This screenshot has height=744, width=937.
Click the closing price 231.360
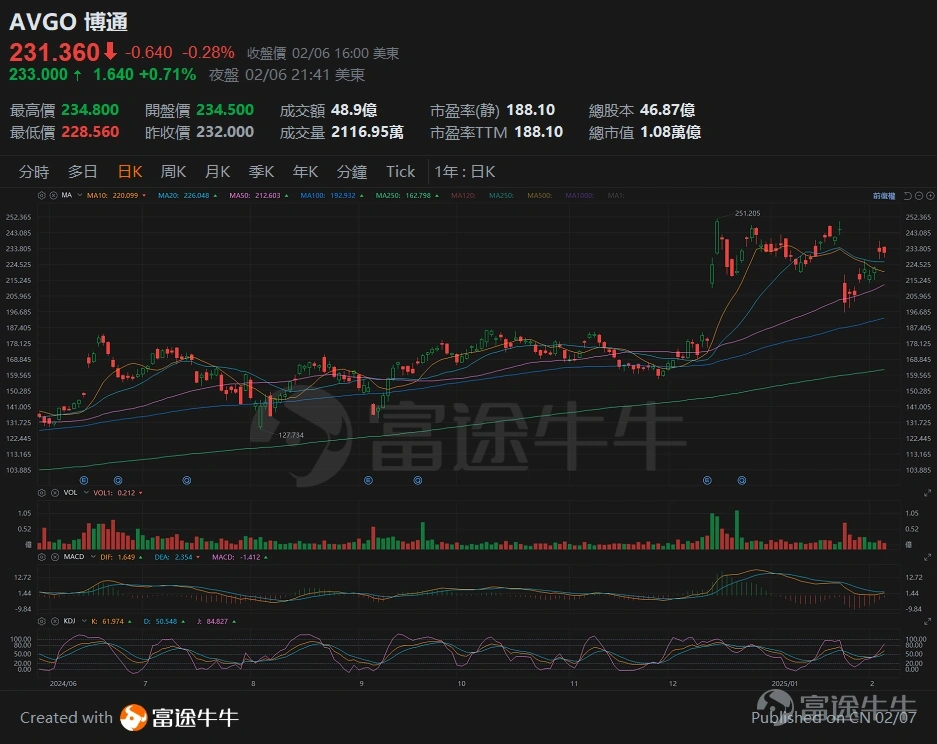click(x=54, y=53)
